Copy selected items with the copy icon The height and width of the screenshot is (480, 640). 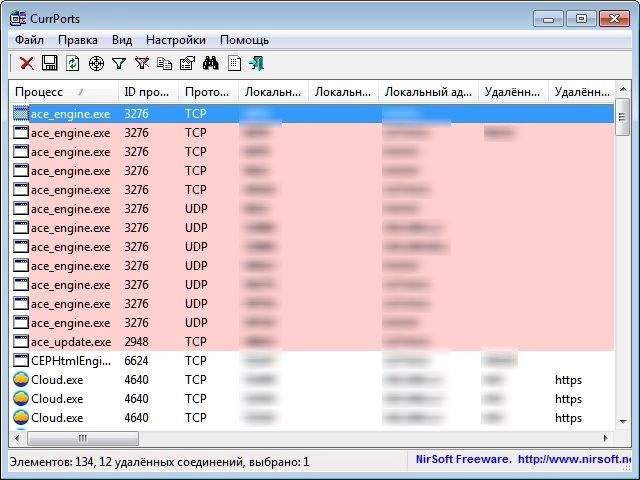point(164,63)
